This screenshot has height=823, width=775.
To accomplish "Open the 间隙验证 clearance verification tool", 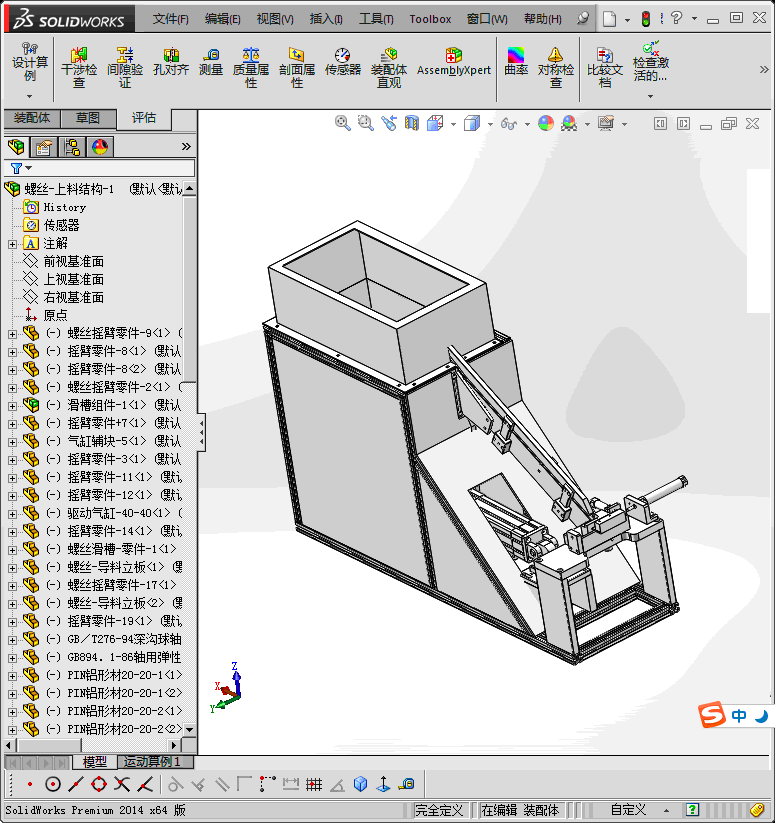I will (125, 68).
